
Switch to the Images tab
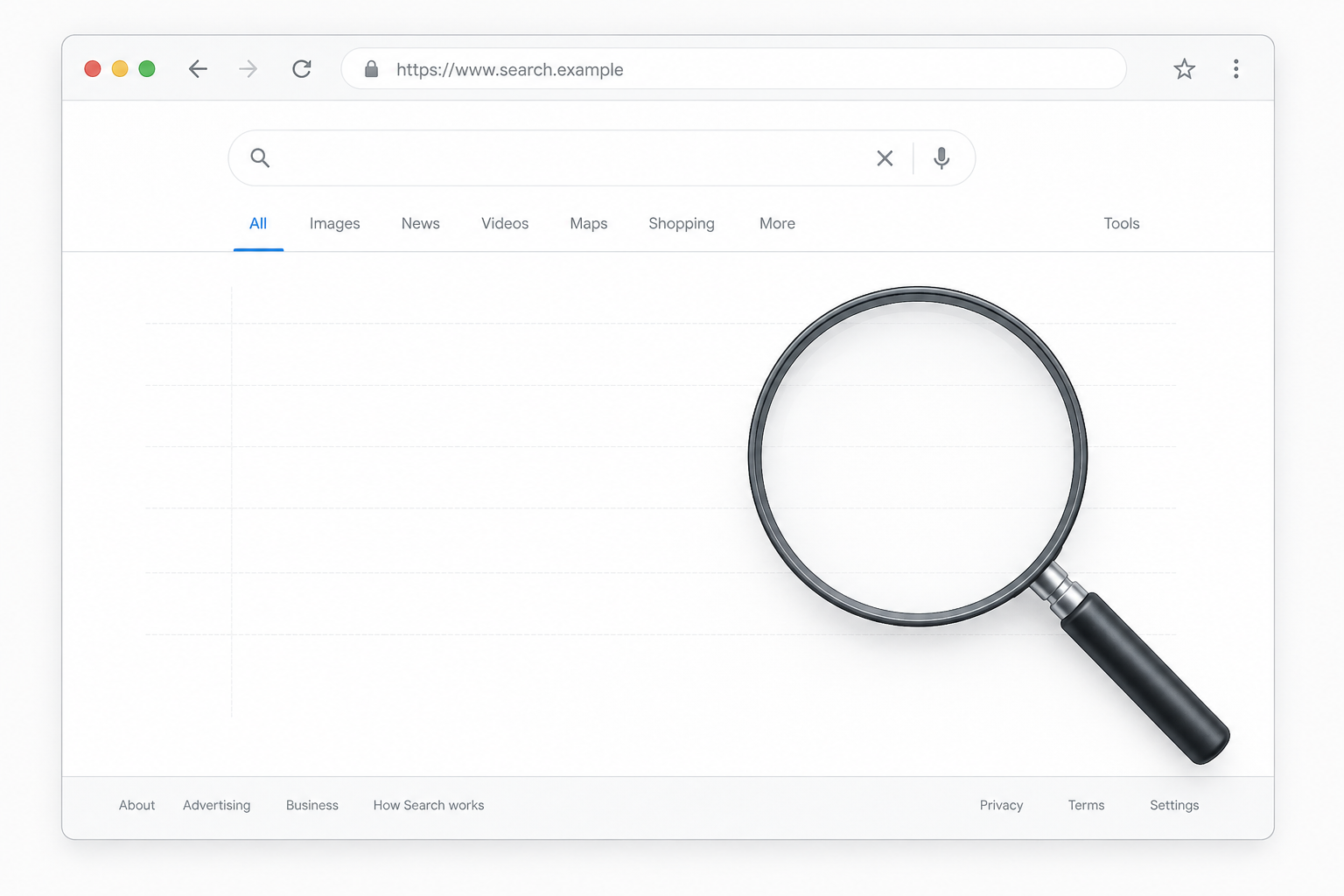(x=334, y=224)
